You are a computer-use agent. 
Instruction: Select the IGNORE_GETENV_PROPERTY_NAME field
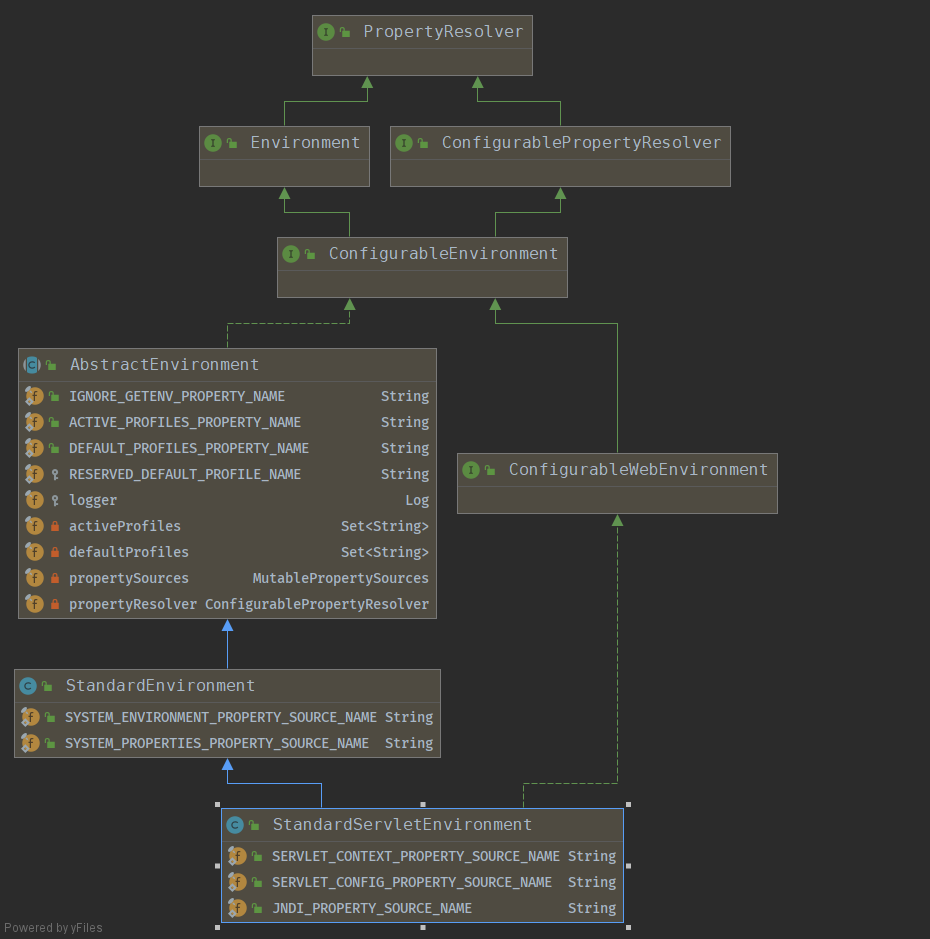[177, 396]
